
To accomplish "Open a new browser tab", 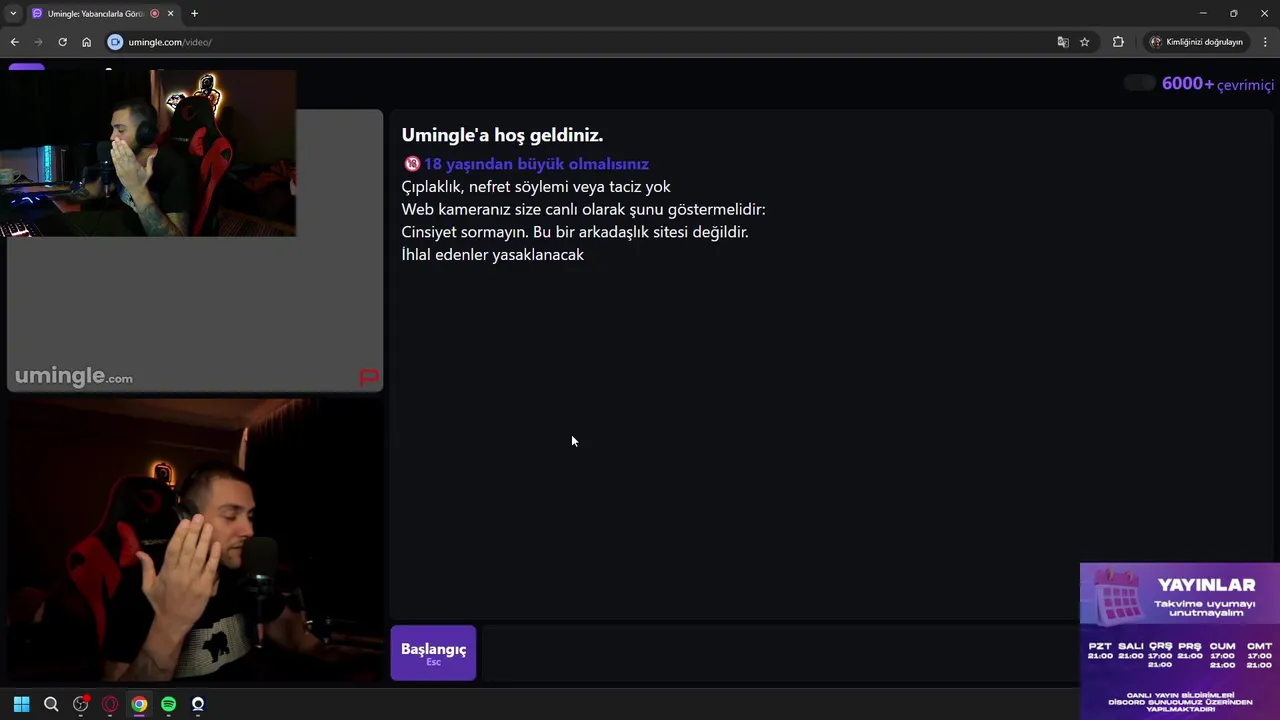I will point(194,13).
